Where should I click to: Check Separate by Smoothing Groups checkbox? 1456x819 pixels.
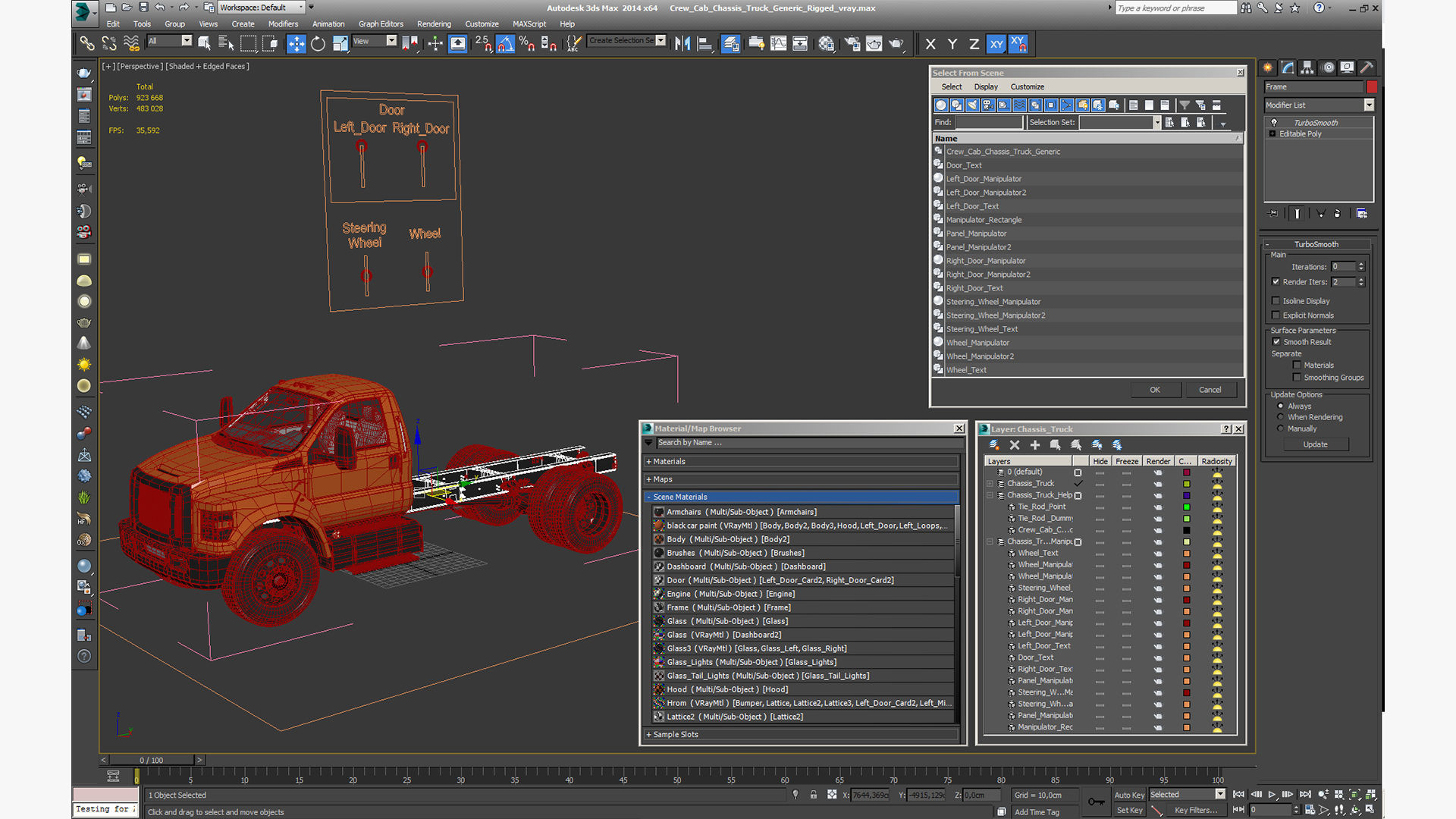(1297, 378)
